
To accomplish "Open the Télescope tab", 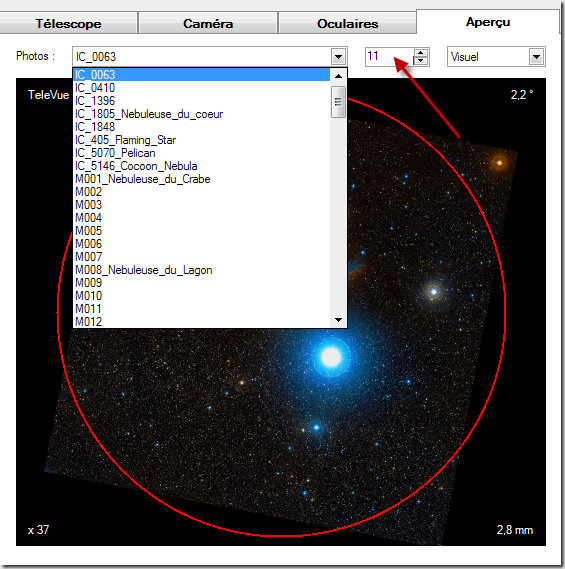I will pyautogui.click(x=68, y=23).
